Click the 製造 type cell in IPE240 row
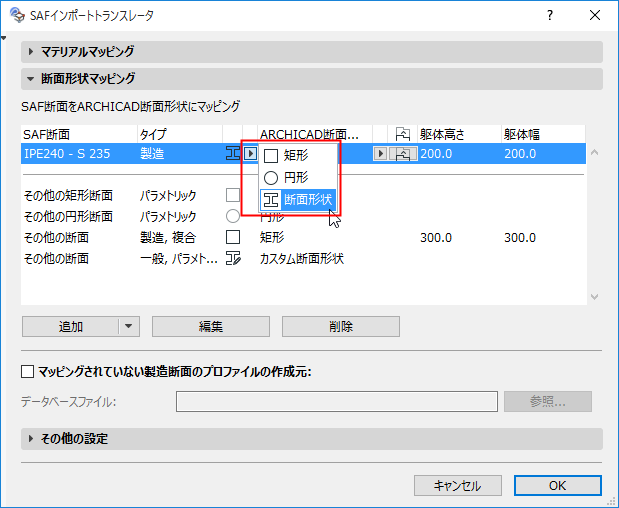Viewport: 619px width, 508px height. coord(152,154)
